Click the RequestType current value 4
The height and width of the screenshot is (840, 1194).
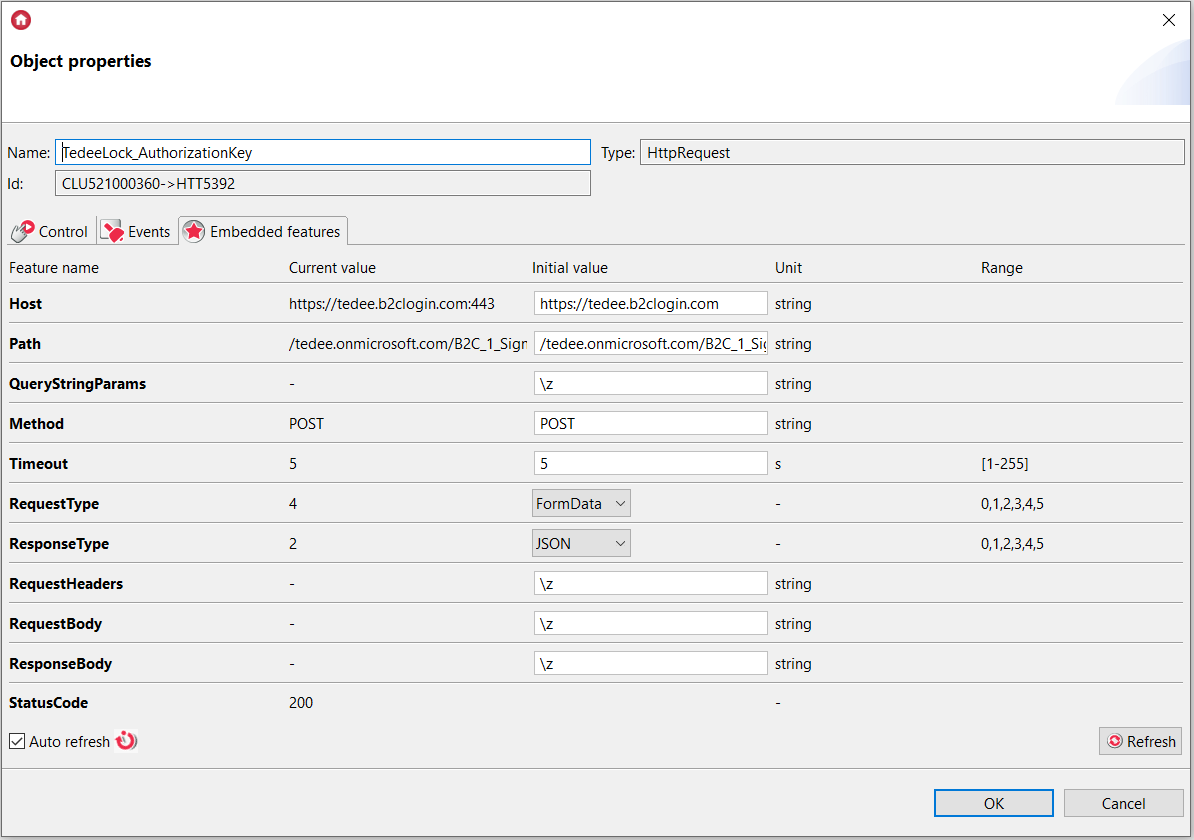(293, 503)
